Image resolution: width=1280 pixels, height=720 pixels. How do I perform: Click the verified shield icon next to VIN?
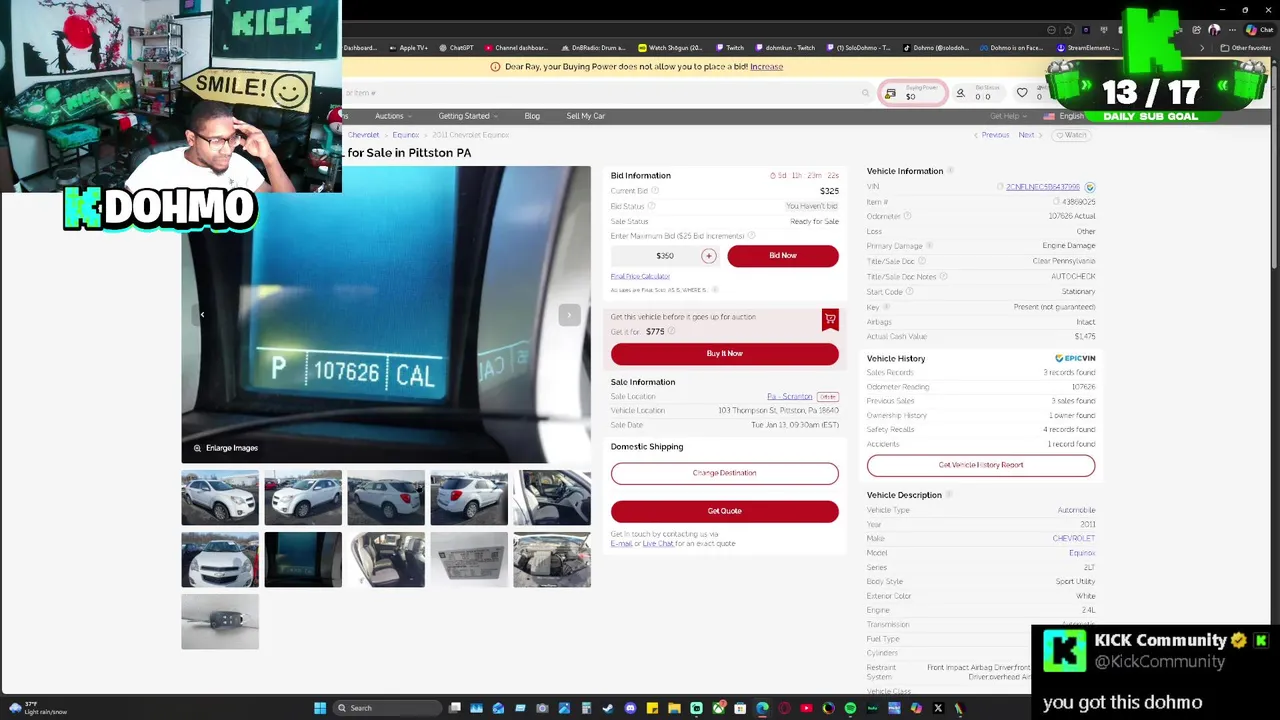click(x=1090, y=187)
